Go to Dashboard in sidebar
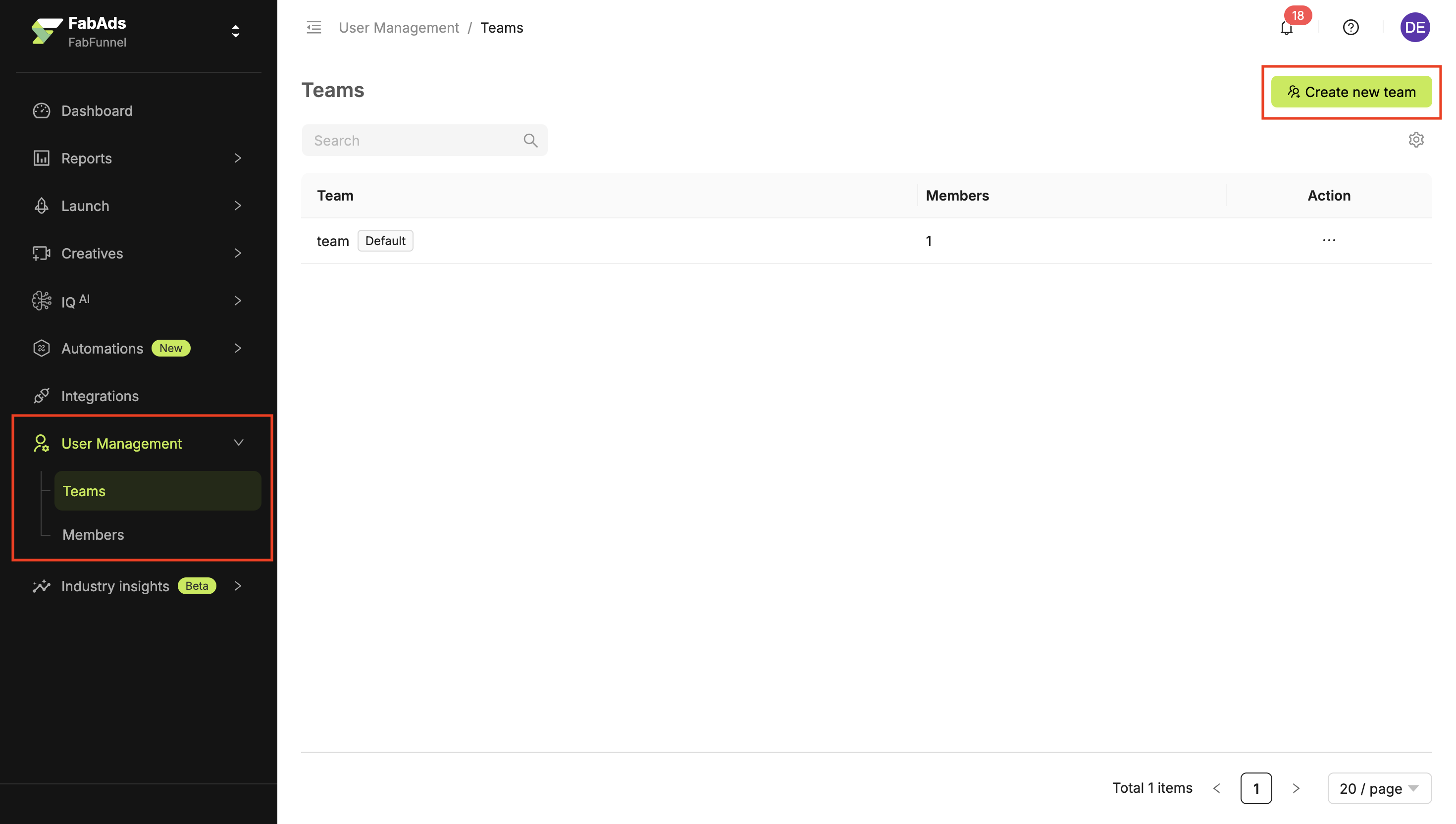The image size is (1456, 824). pyautogui.click(x=97, y=111)
